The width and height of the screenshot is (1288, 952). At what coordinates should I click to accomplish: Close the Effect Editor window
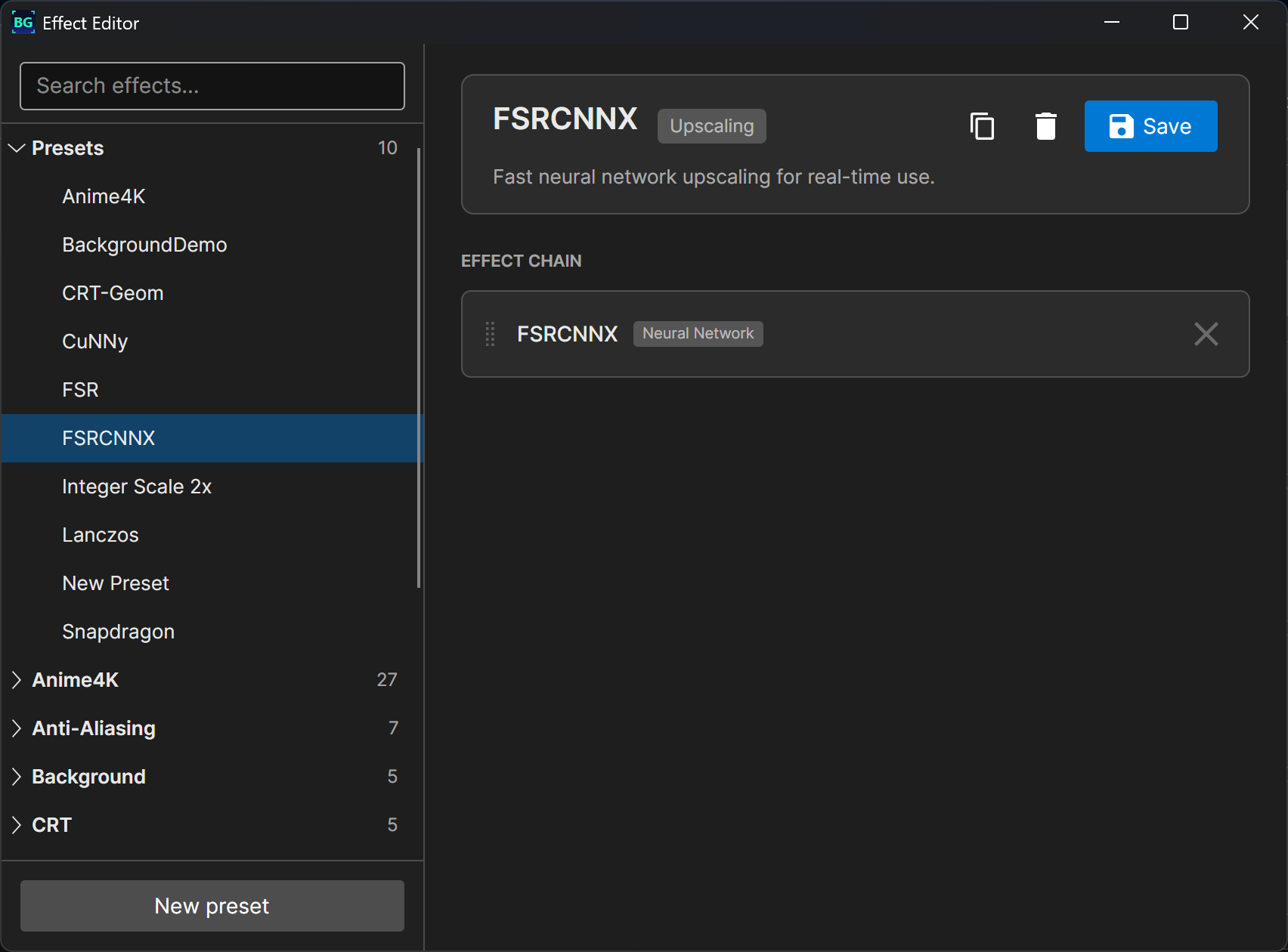pos(1251,23)
